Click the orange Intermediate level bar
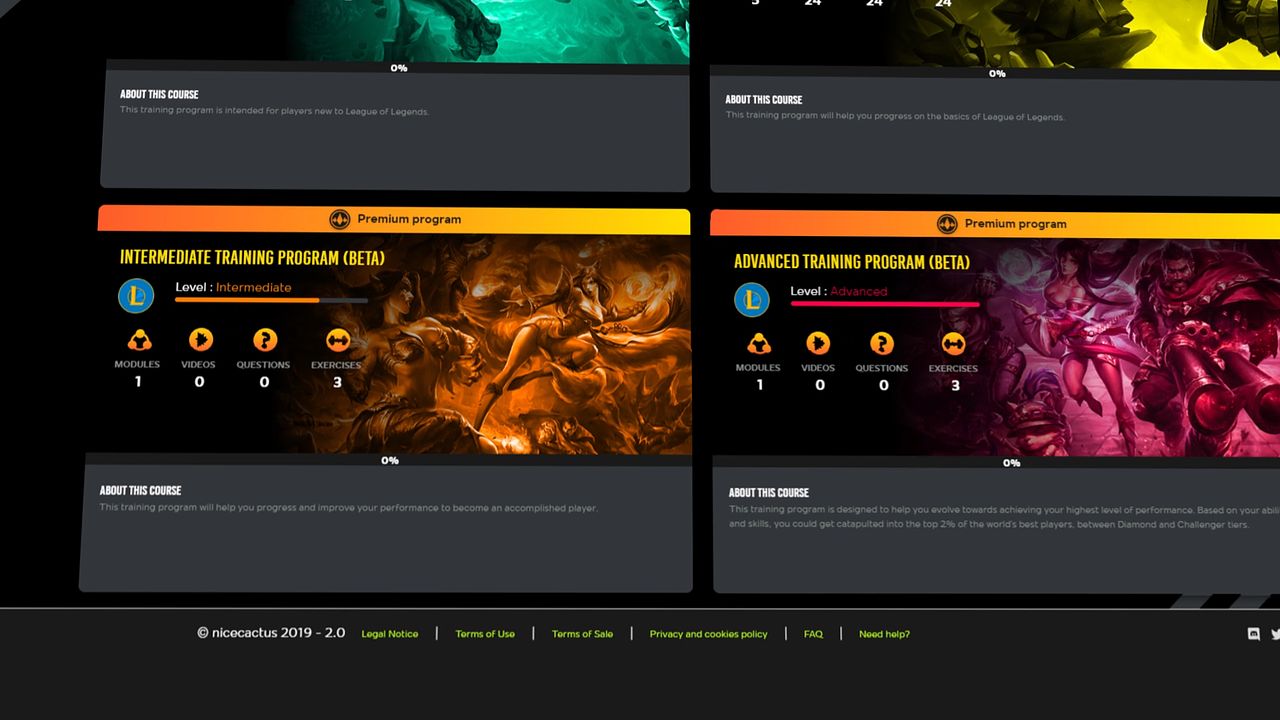This screenshot has height=720, width=1280. tap(271, 300)
